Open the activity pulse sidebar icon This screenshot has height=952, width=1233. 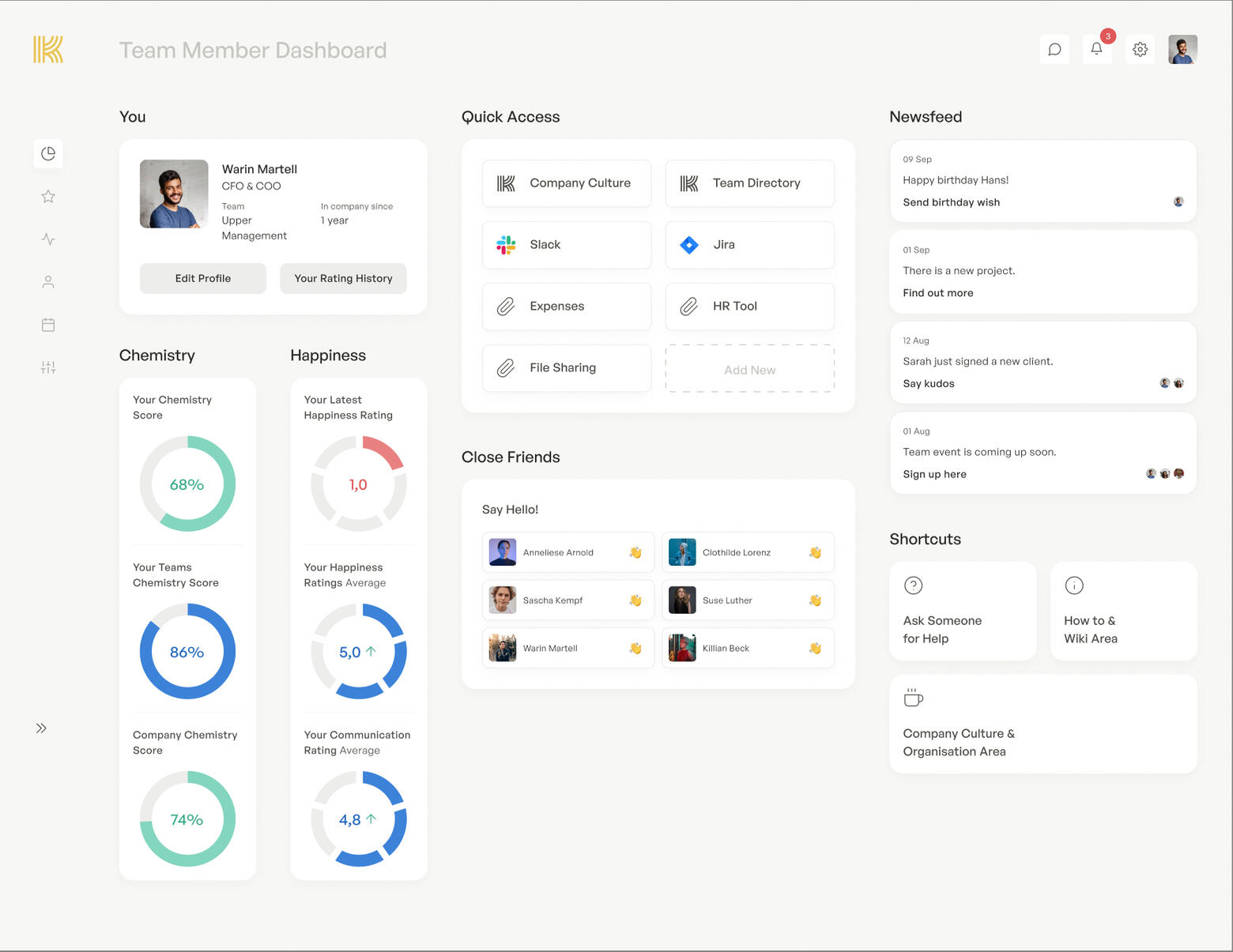pos(48,239)
